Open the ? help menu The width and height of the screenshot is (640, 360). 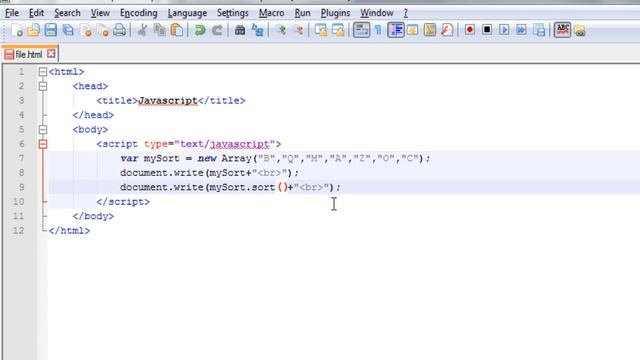pos(405,13)
